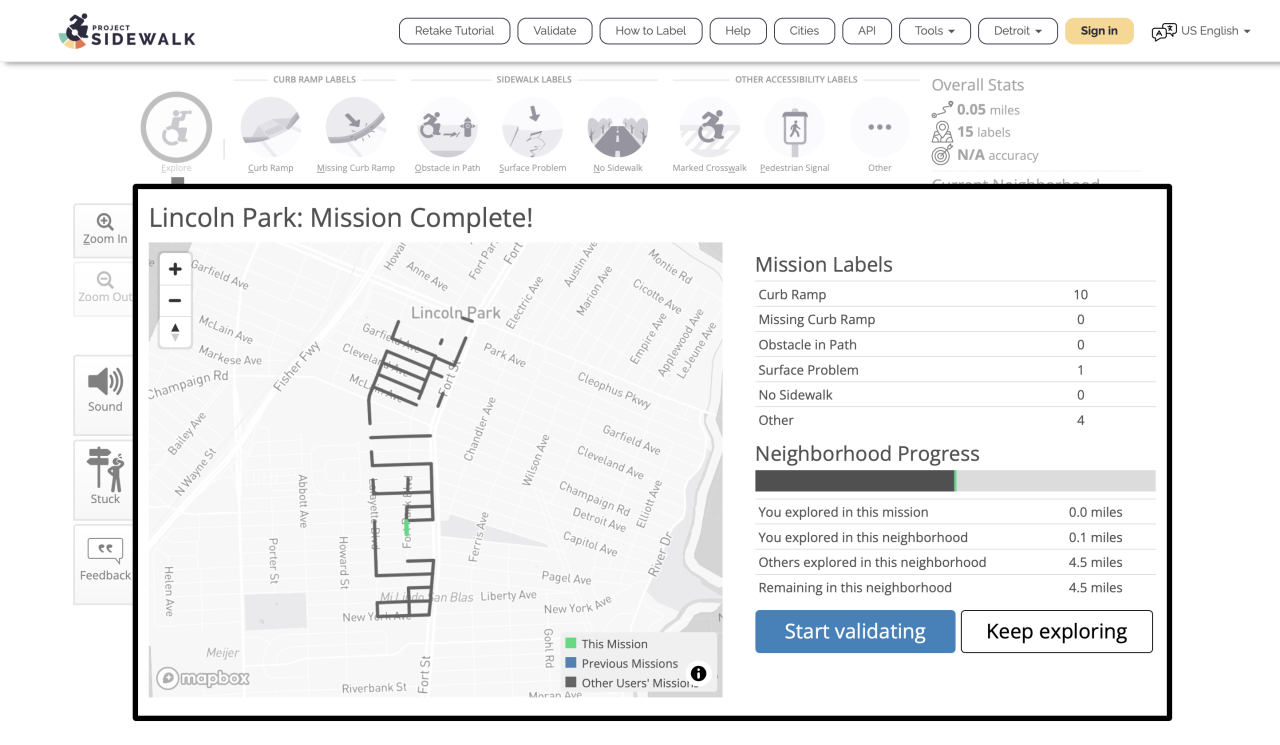Reset map bearing with compass button
The image size is (1280, 745).
[x=175, y=331]
